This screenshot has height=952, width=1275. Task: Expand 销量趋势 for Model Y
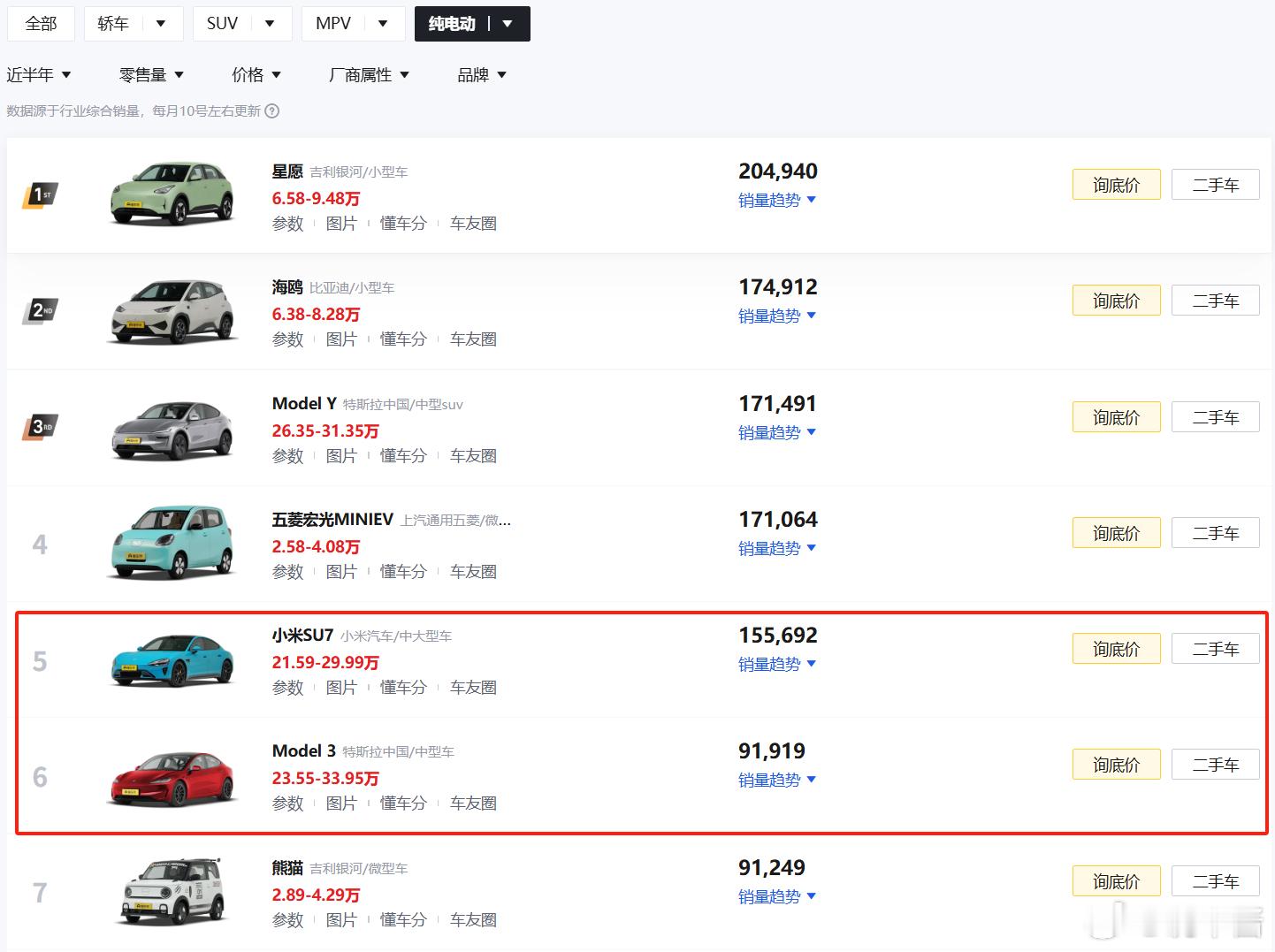click(x=777, y=433)
